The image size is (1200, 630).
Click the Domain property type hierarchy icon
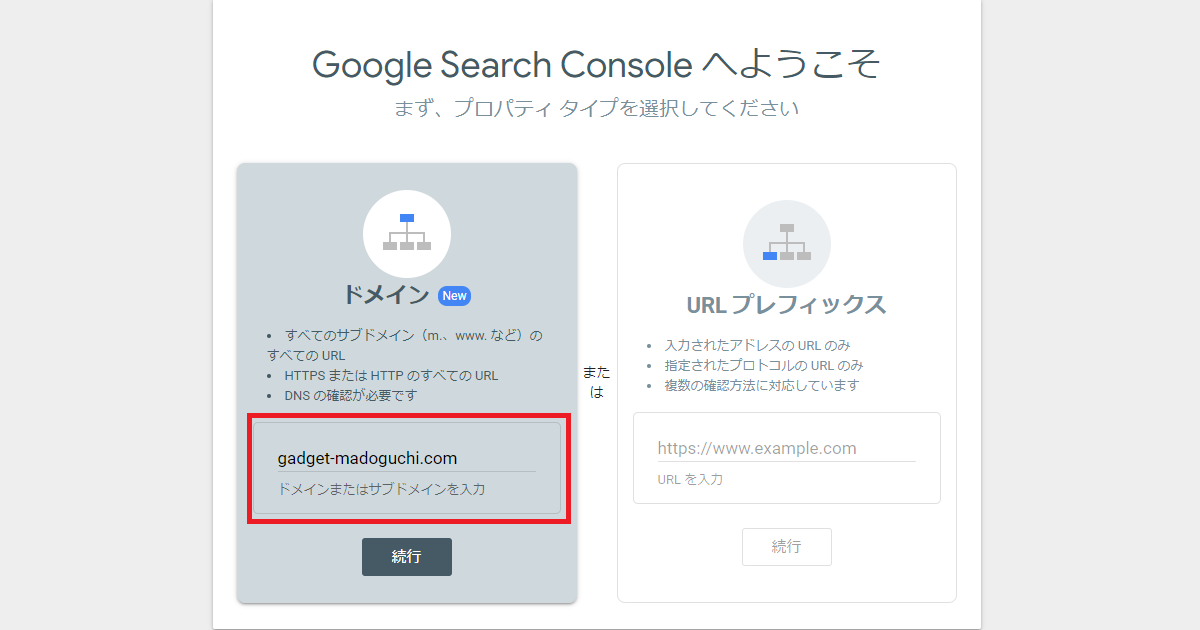(407, 234)
